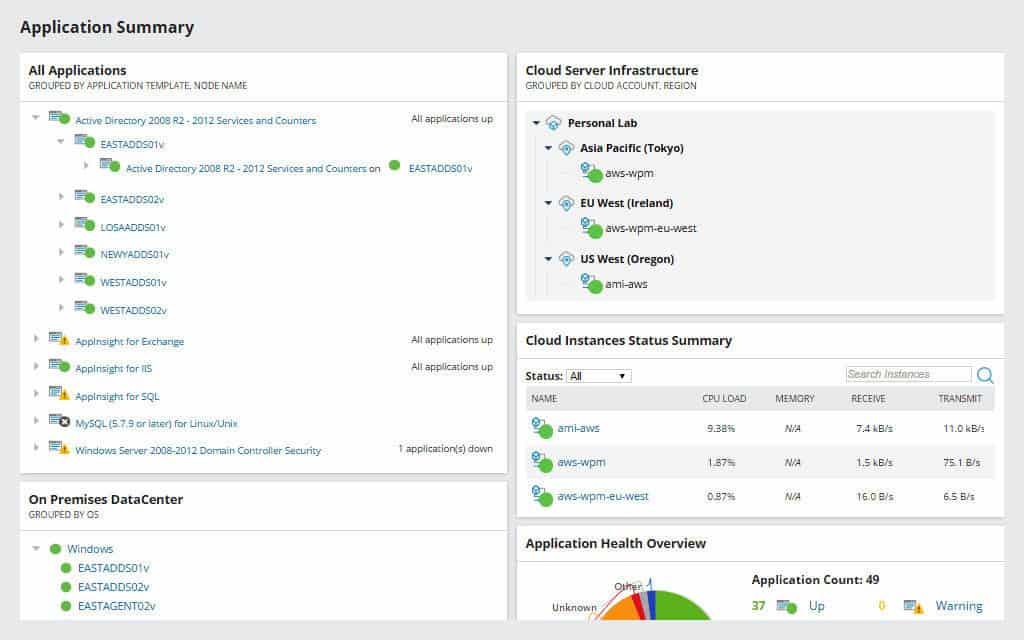The width and height of the screenshot is (1024, 640).
Task: Collapse the EASTADDS01v node in All Applications
Action: (x=61, y=141)
